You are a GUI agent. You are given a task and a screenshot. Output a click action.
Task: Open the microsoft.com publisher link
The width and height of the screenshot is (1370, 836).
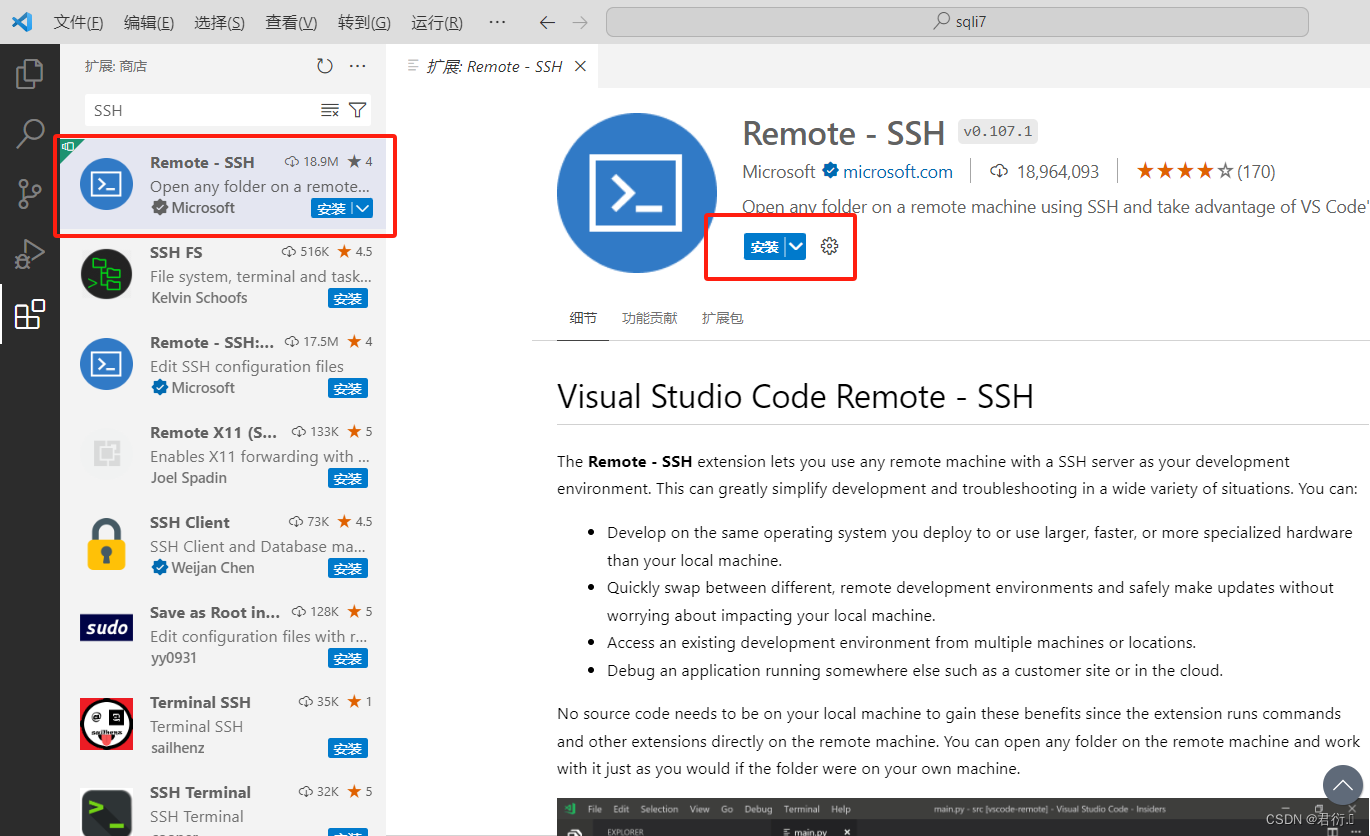click(x=898, y=171)
